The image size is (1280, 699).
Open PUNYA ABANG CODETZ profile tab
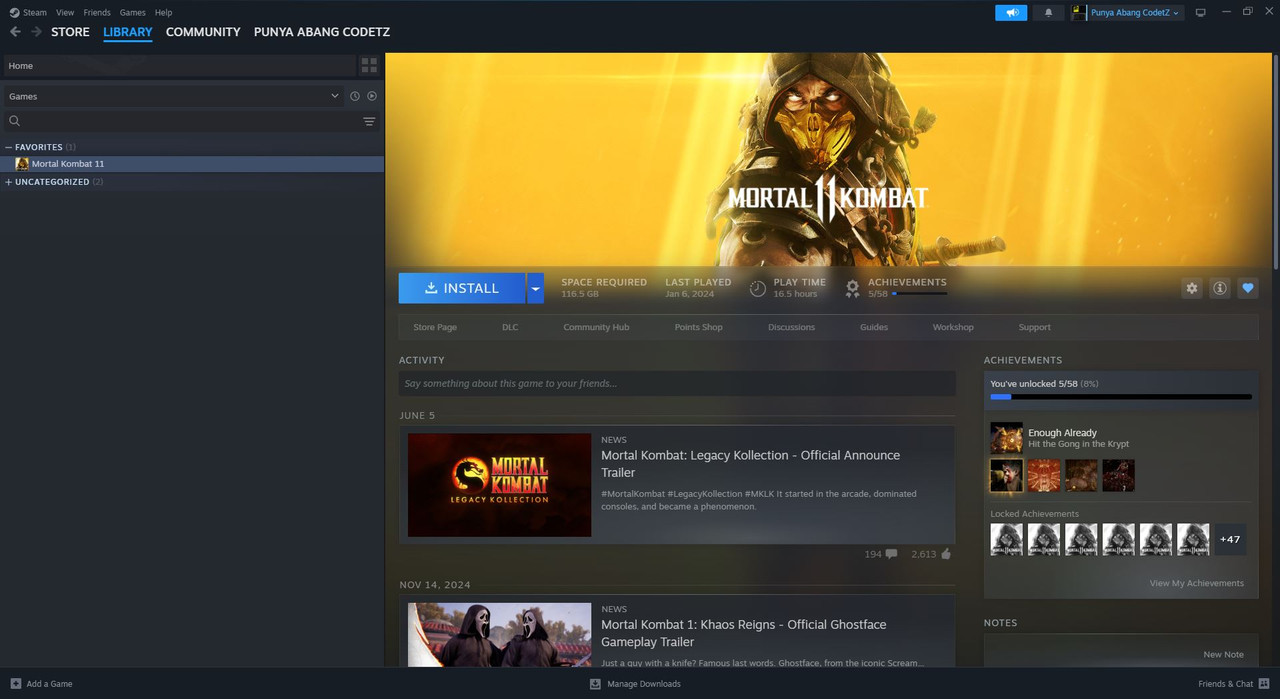[x=322, y=32]
